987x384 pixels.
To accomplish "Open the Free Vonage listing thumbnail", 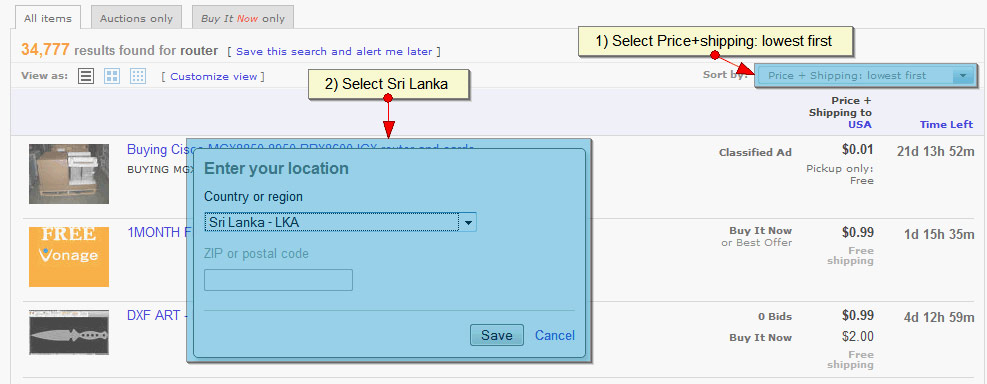I will click(x=69, y=257).
